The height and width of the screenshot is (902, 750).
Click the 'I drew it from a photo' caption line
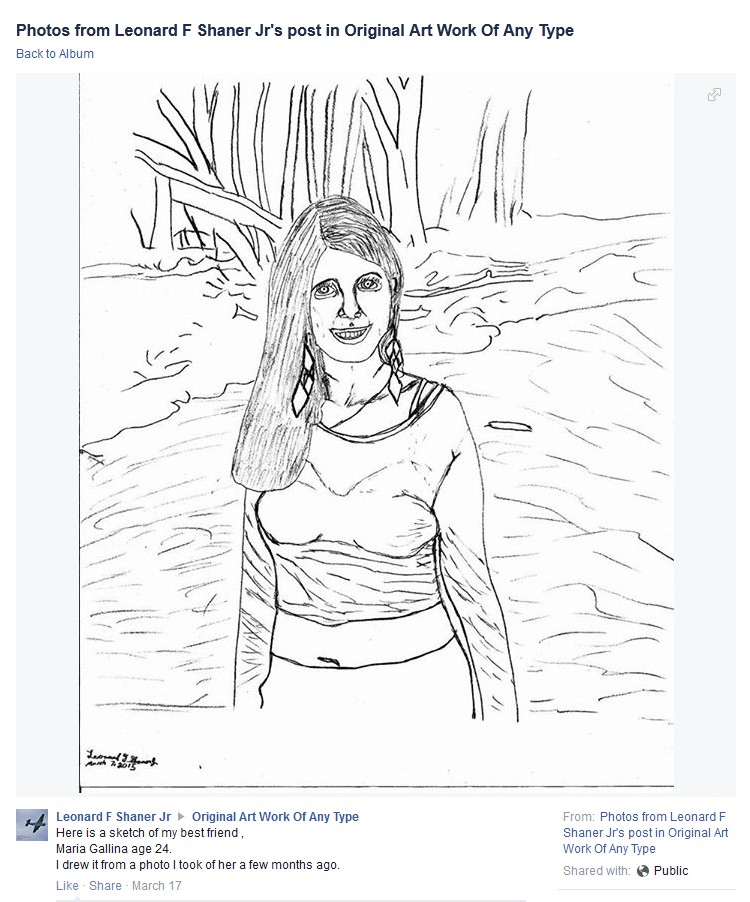[197, 865]
